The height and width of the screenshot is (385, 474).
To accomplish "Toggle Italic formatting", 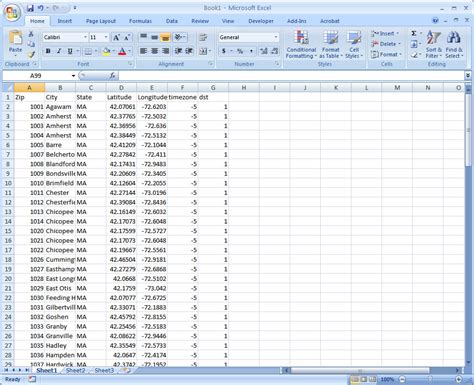I will pyautogui.click(x=59, y=51).
